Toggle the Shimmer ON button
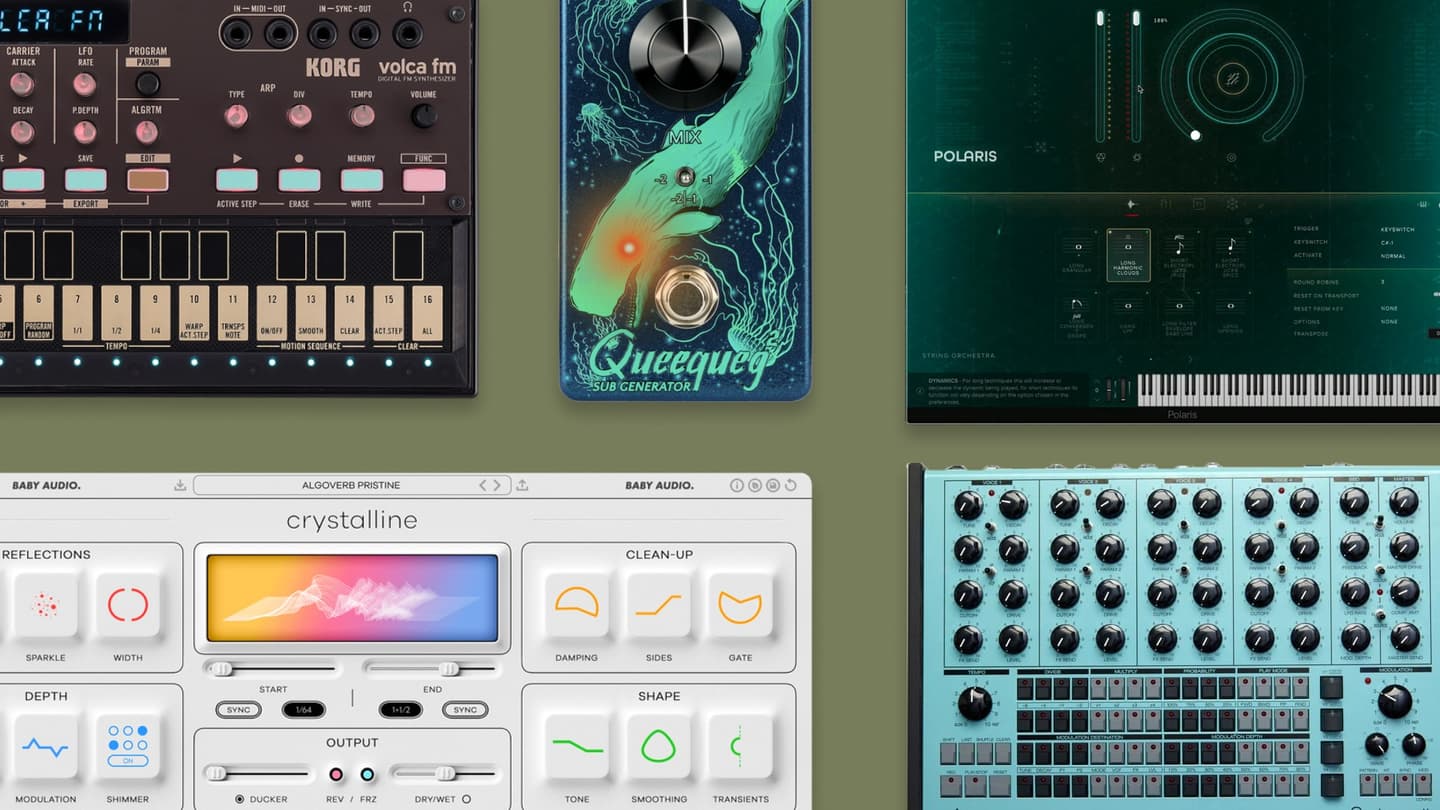This screenshot has height=810, width=1440. pos(128,761)
